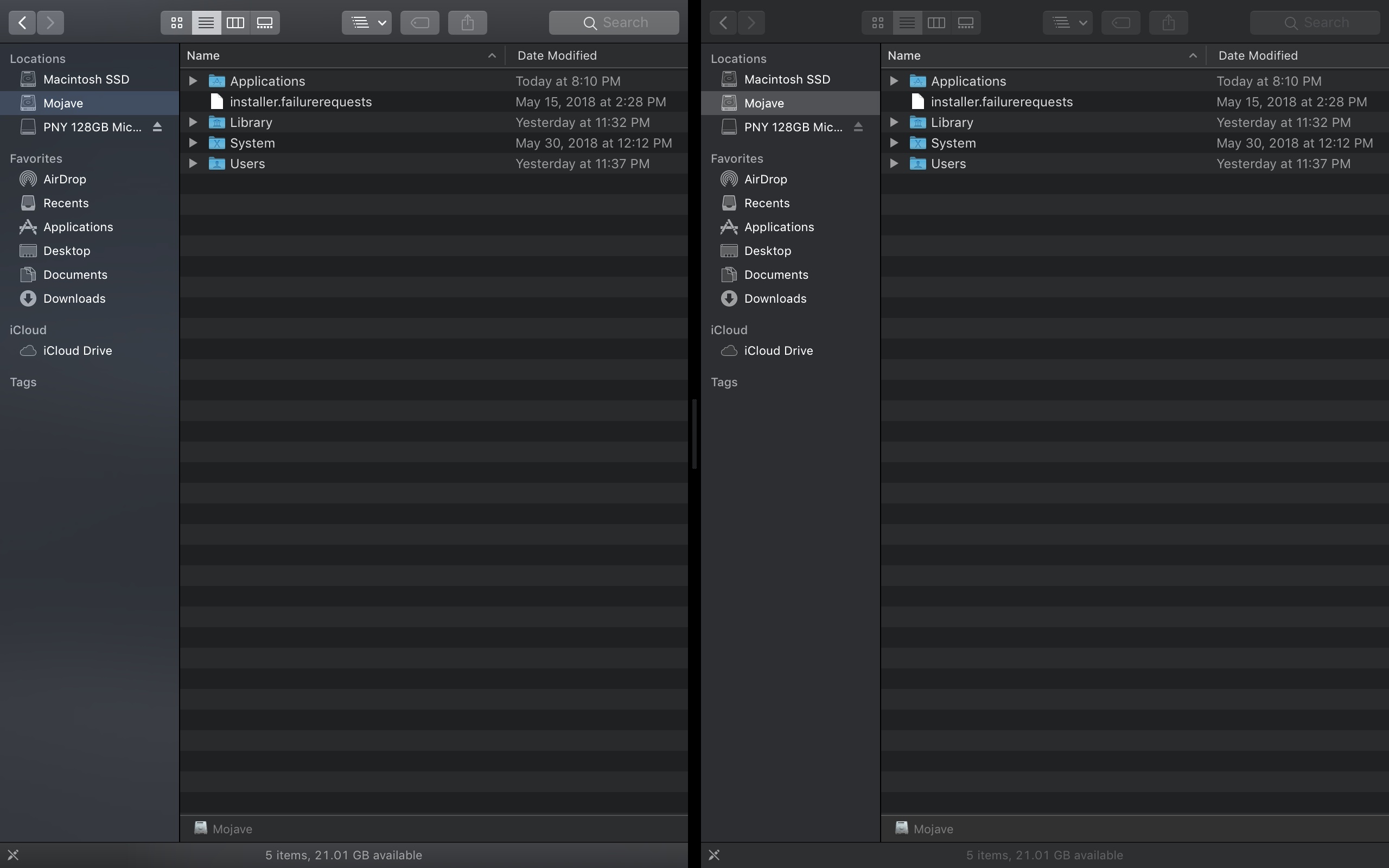Image resolution: width=1389 pixels, height=868 pixels.
Task: Select iCloud Drive in right sidebar
Action: click(x=778, y=351)
